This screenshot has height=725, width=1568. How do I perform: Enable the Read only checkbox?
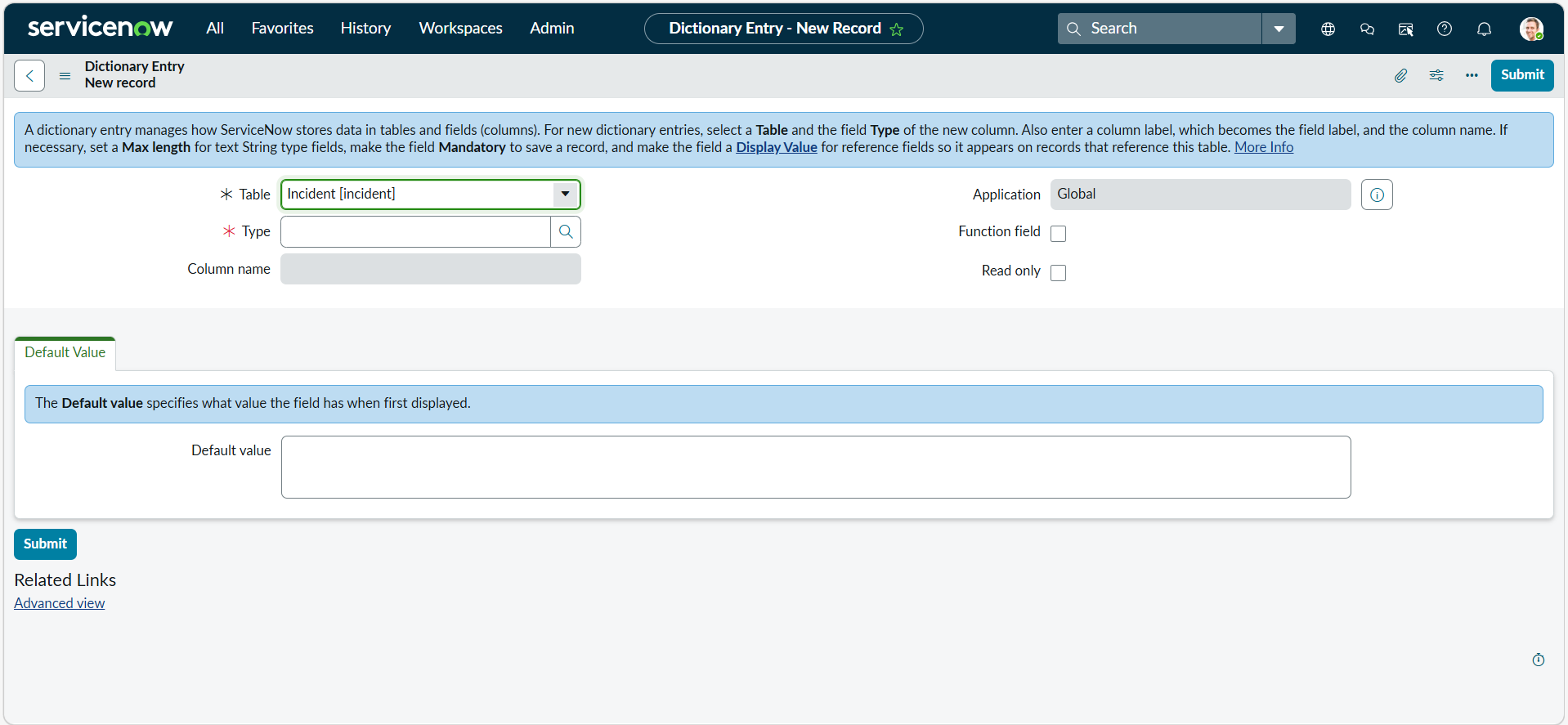[1058, 273]
